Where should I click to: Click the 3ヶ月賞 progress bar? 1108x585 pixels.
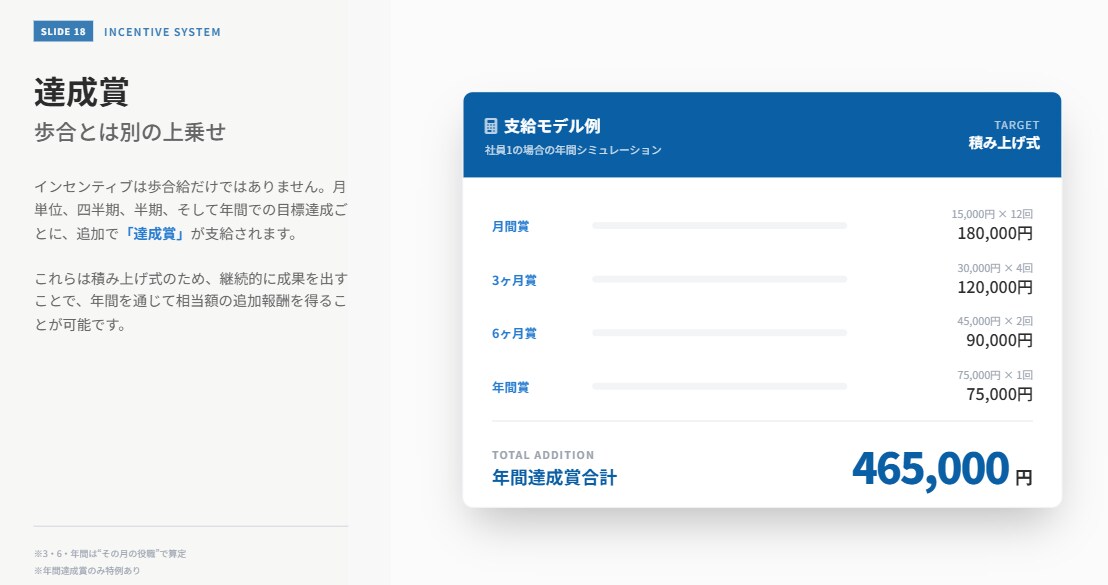point(719,280)
